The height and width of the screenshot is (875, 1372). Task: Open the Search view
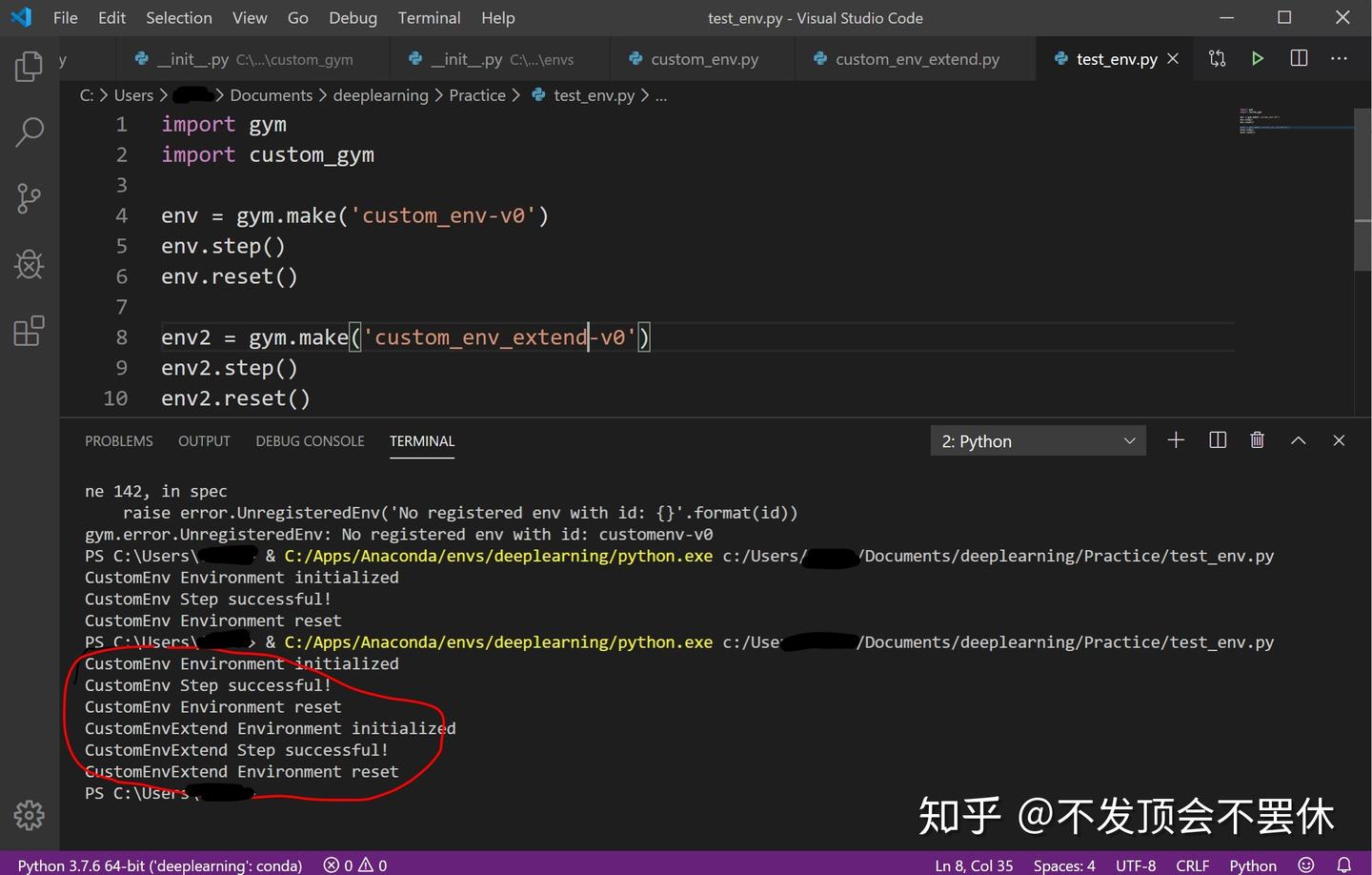pyautogui.click(x=29, y=132)
